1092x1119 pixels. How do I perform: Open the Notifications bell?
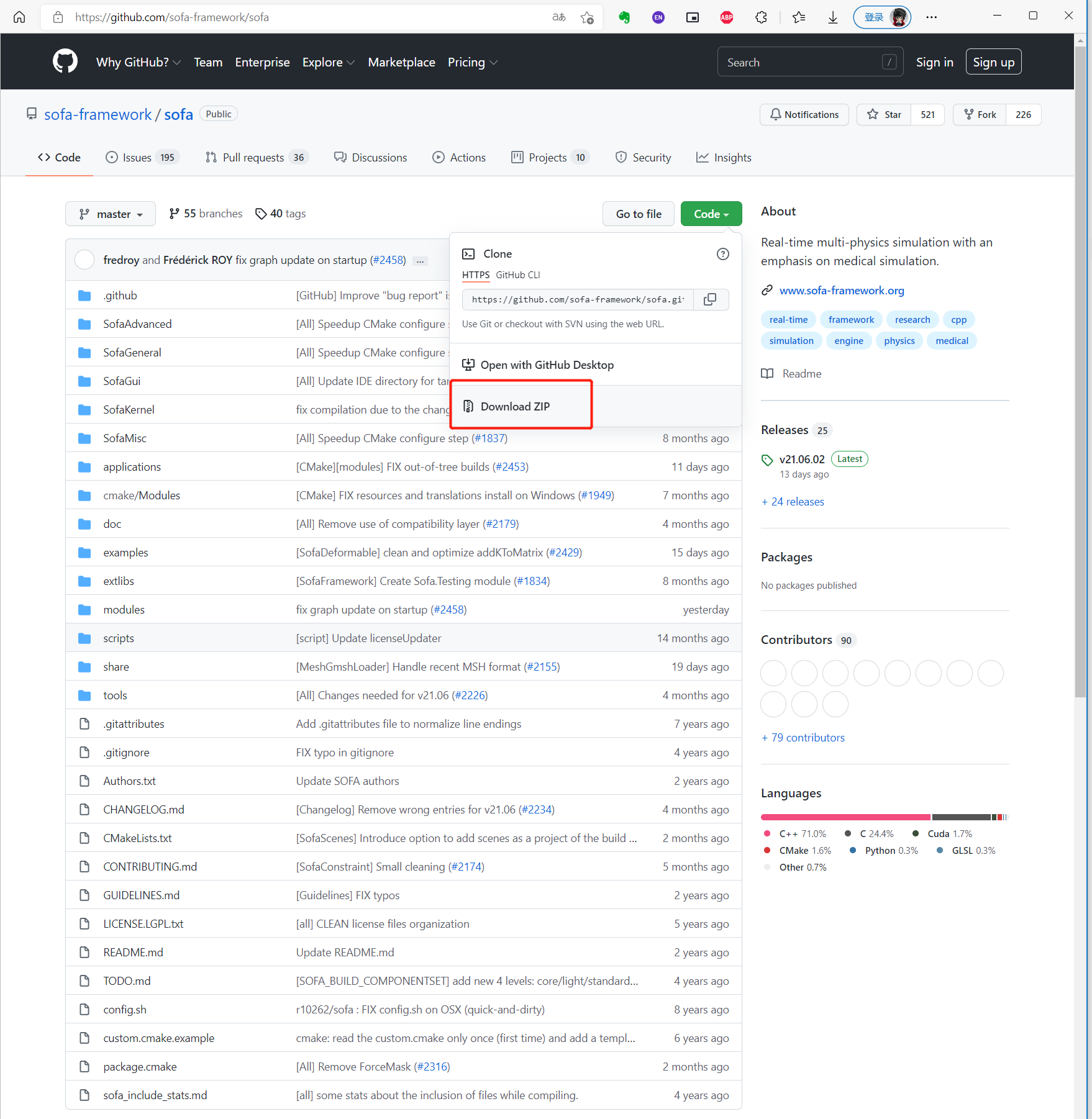[804, 114]
